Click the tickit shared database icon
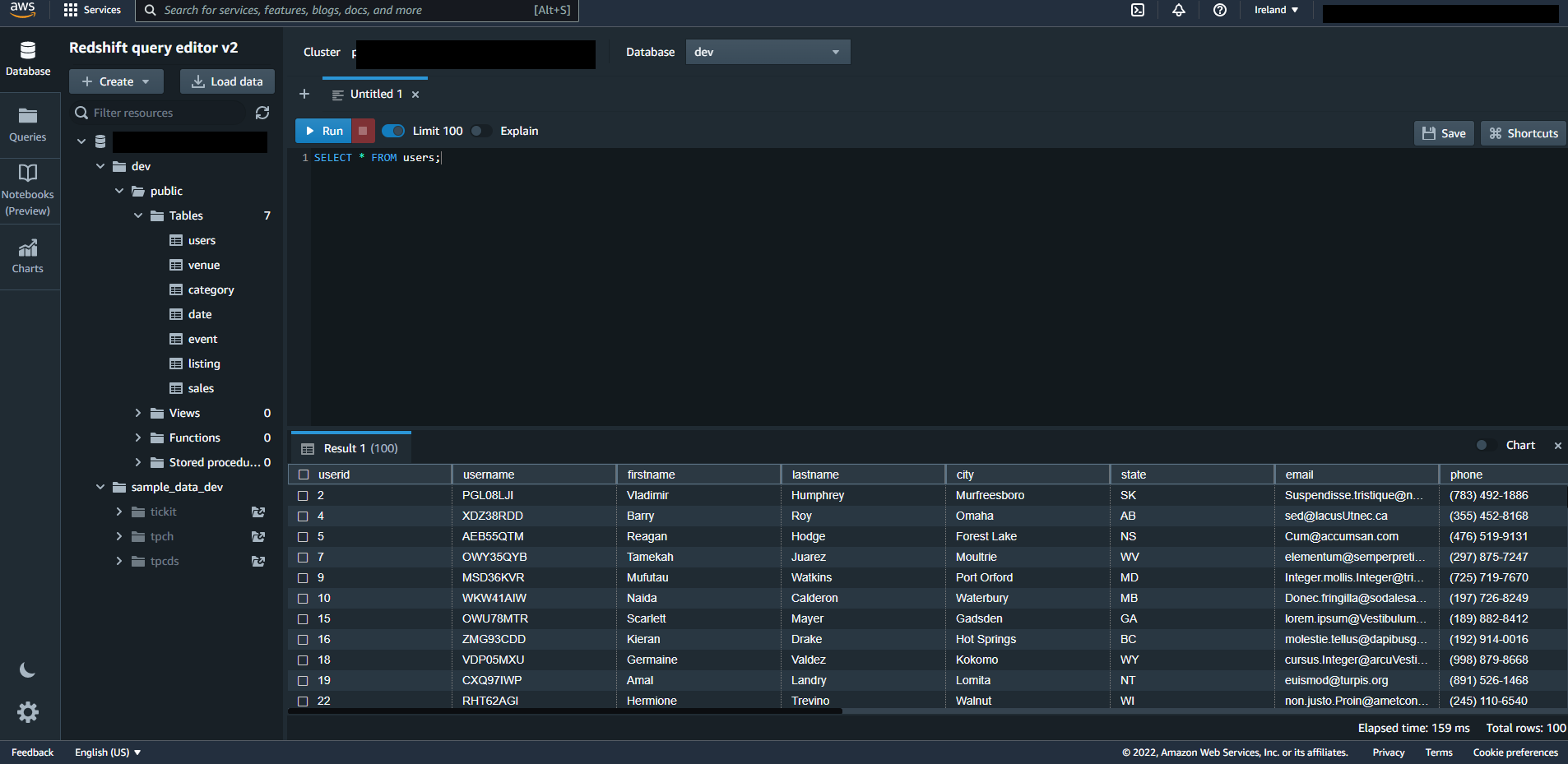Viewport: 1568px width, 764px height. tap(258, 512)
